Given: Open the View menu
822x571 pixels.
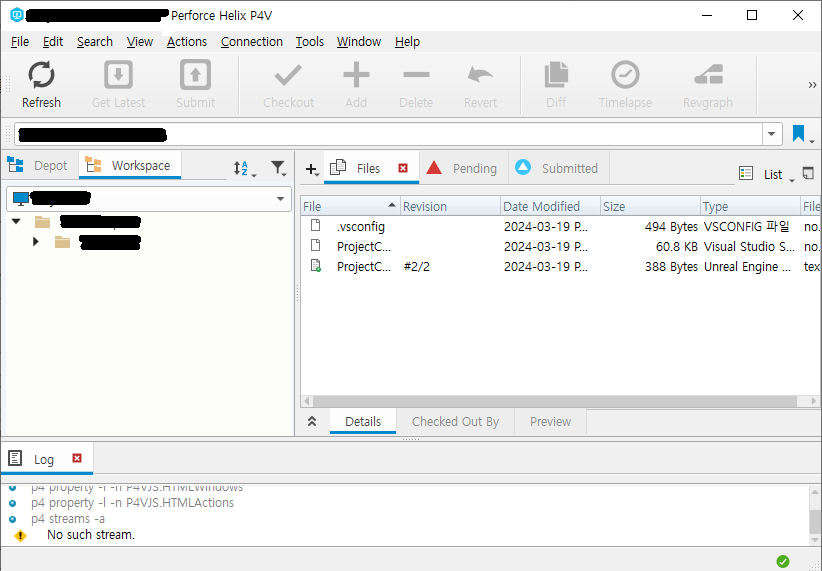Looking at the screenshot, I should click(x=140, y=41).
